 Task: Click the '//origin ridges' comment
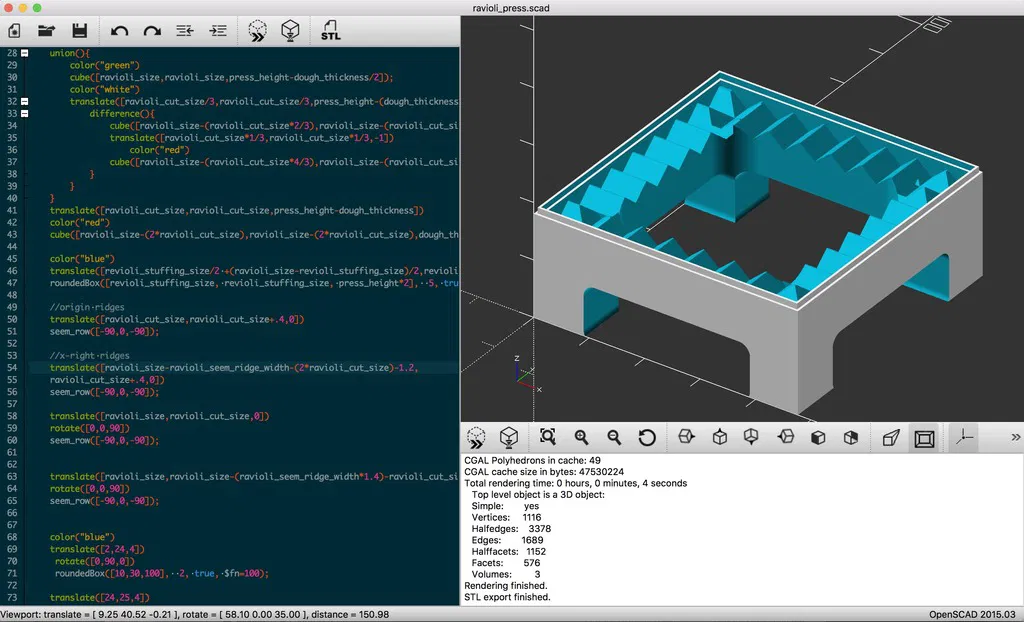(x=87, y=307)
